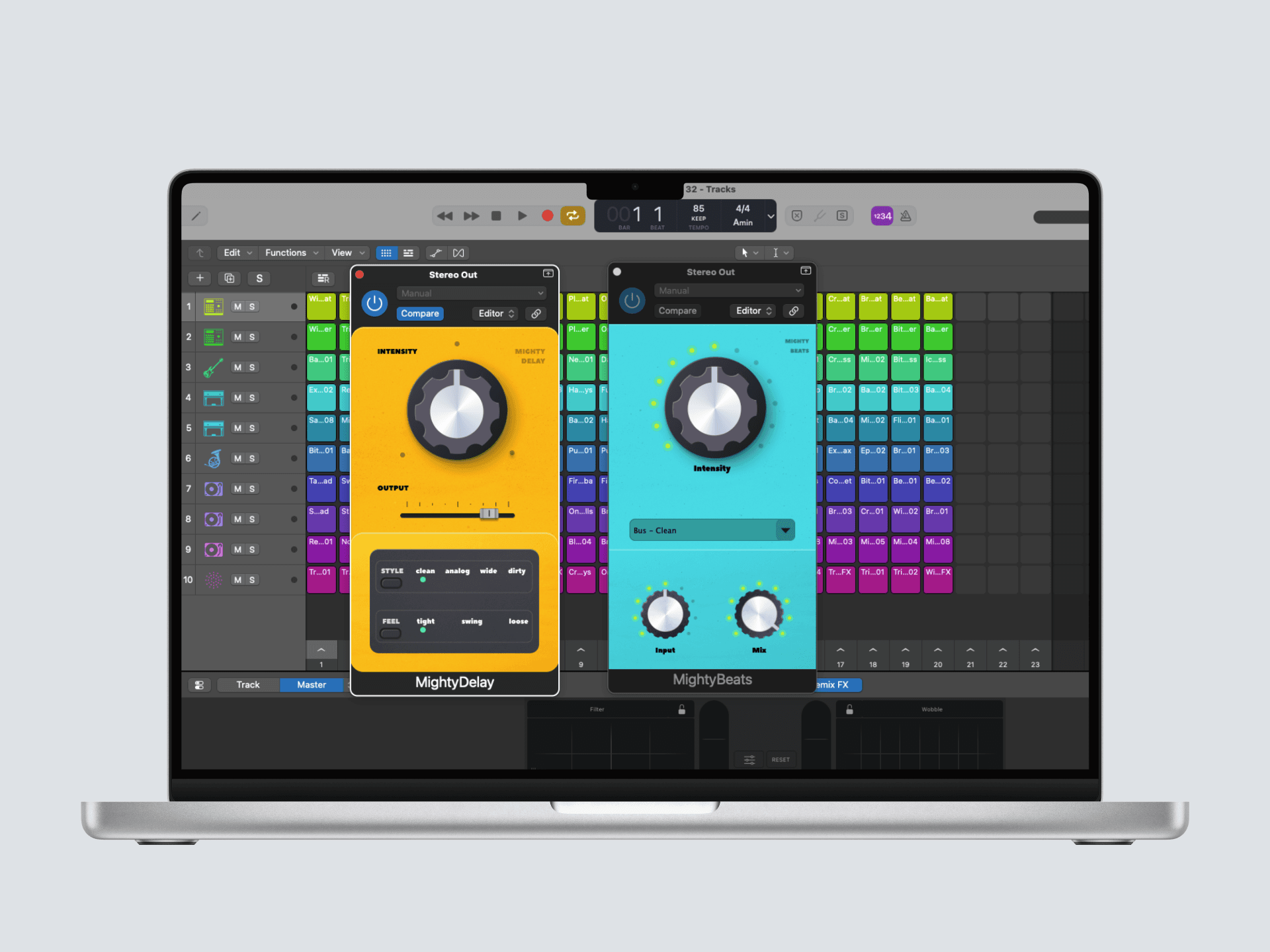Toggle MightyDelay plugin power button
This screenshot has width=1270, height=952.
pyautogui.click(x=374, y=303)
